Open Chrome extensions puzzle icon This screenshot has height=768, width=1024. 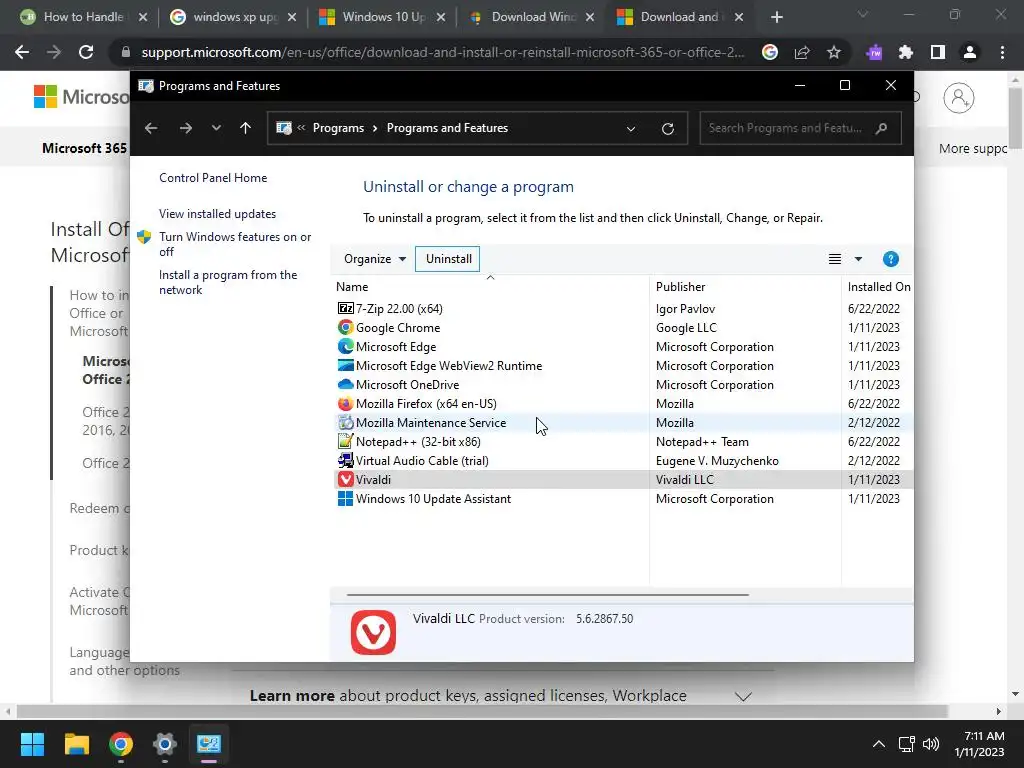pyautogui.click(x=906, y=52)
